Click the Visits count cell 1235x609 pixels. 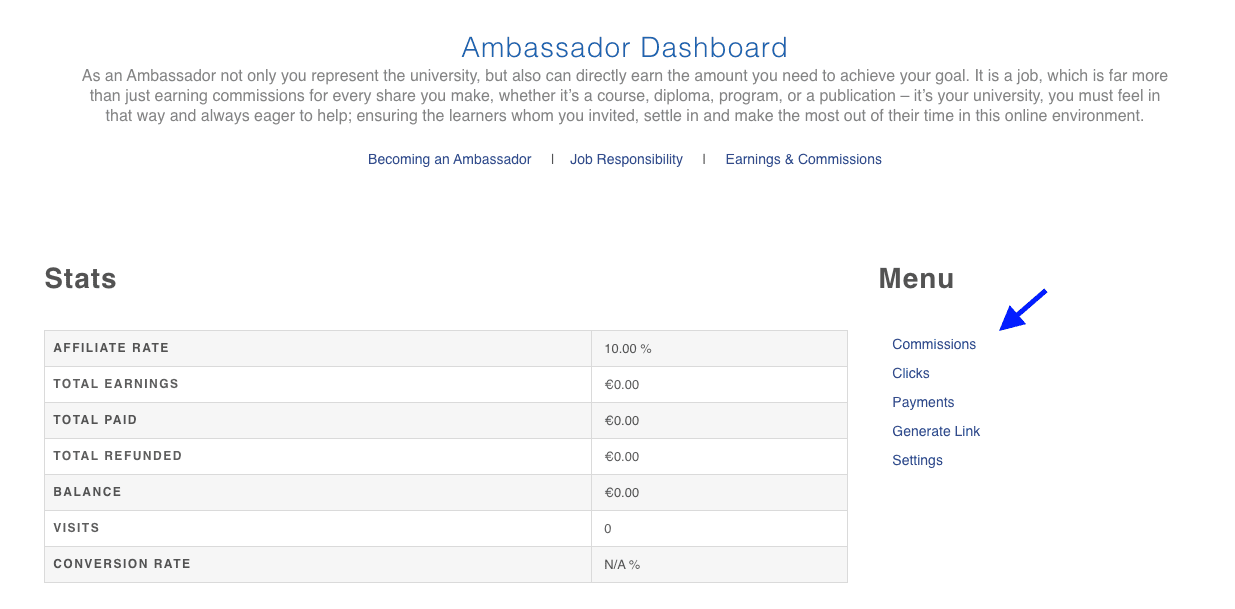719,528
